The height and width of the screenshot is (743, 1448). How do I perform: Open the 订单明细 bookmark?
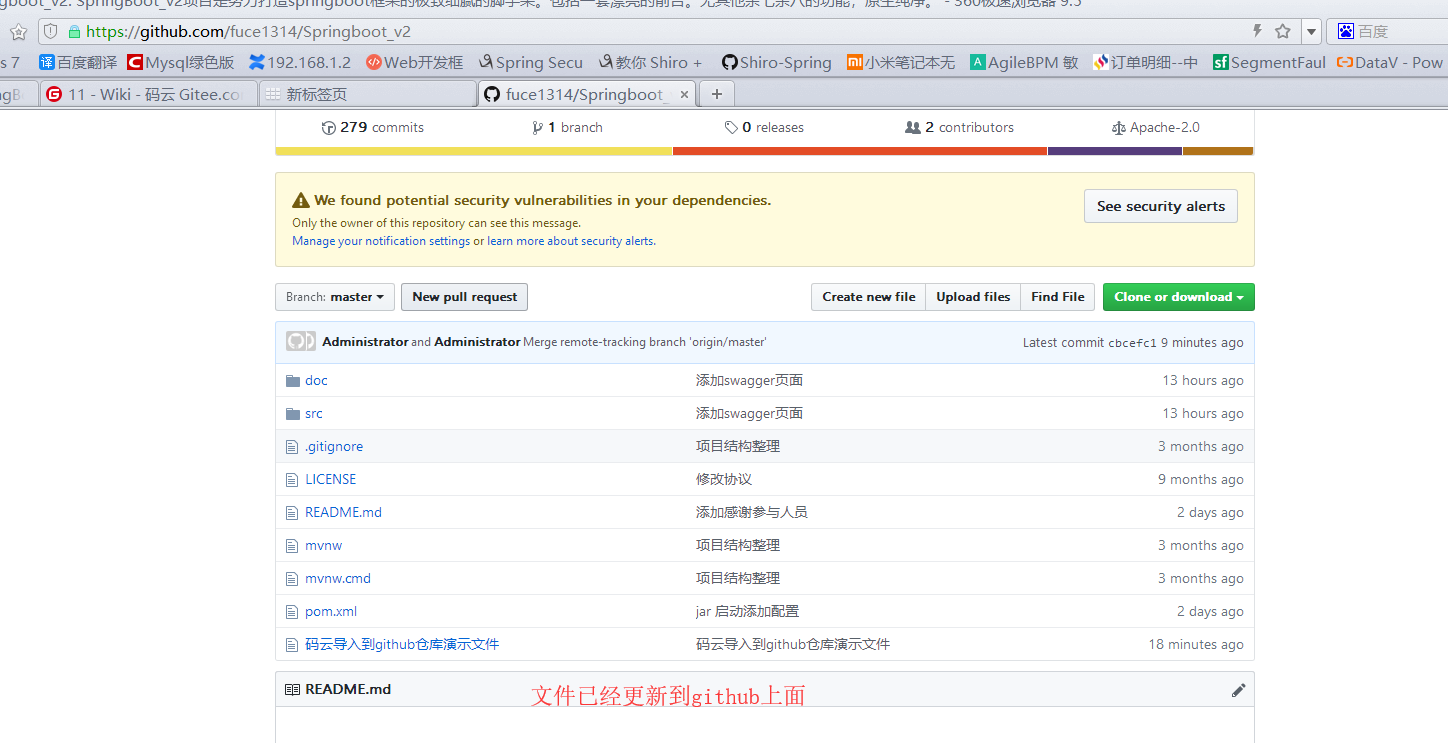coord(1145,62)
